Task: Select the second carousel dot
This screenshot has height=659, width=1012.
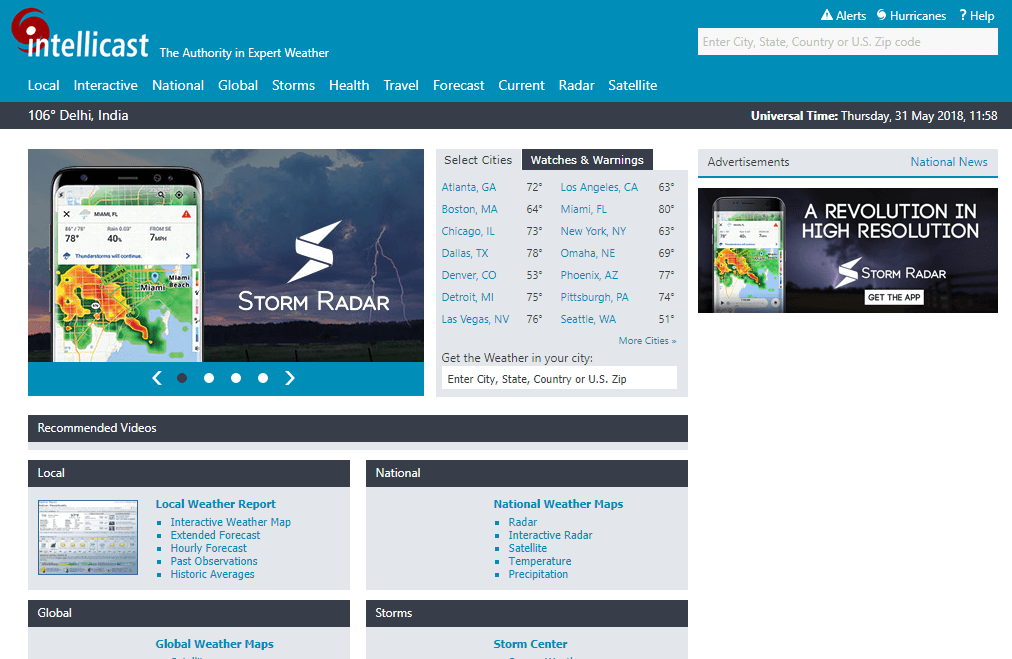Action: point(209,378)
